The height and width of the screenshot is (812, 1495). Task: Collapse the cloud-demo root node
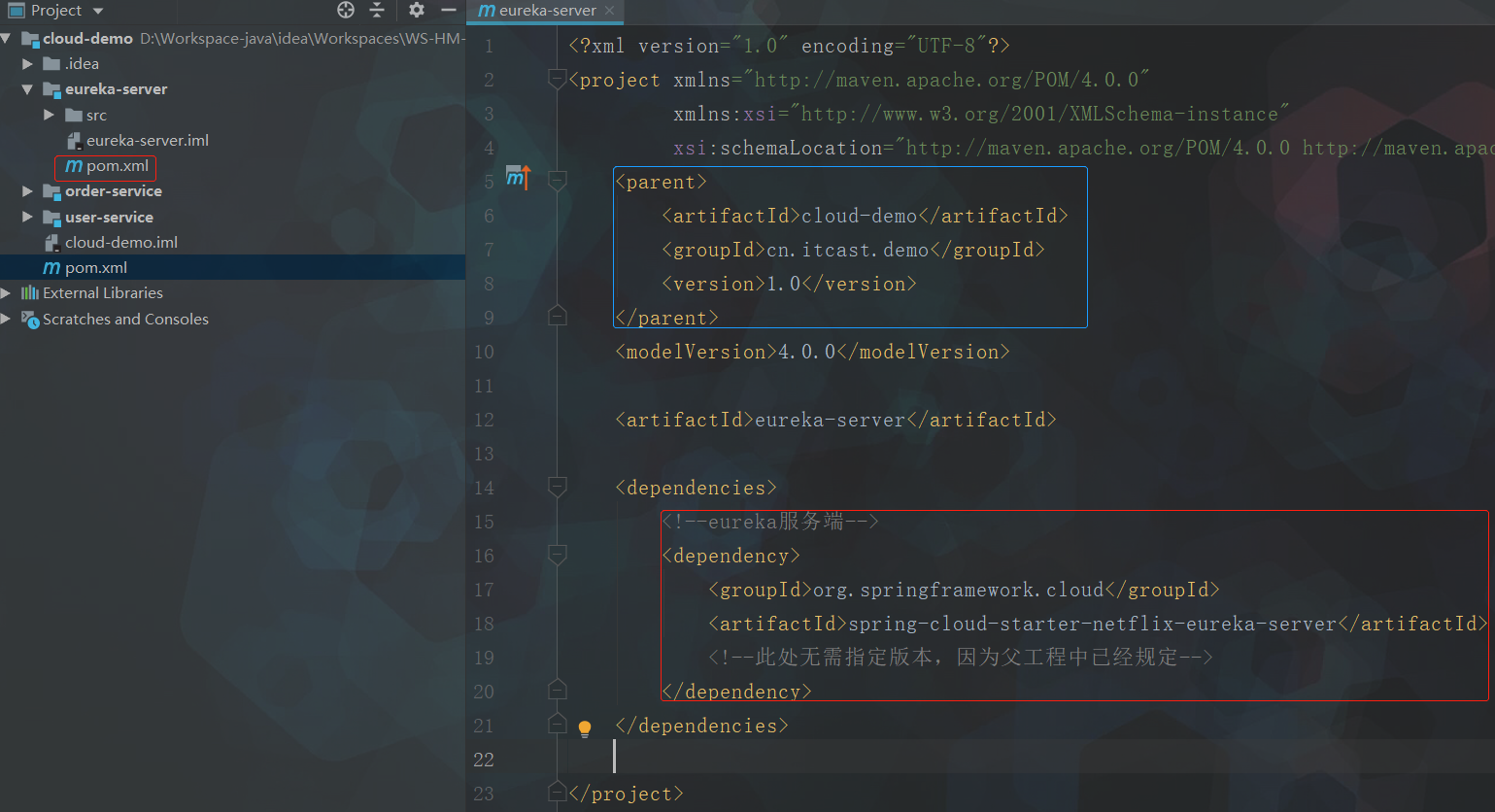(6, 38)
